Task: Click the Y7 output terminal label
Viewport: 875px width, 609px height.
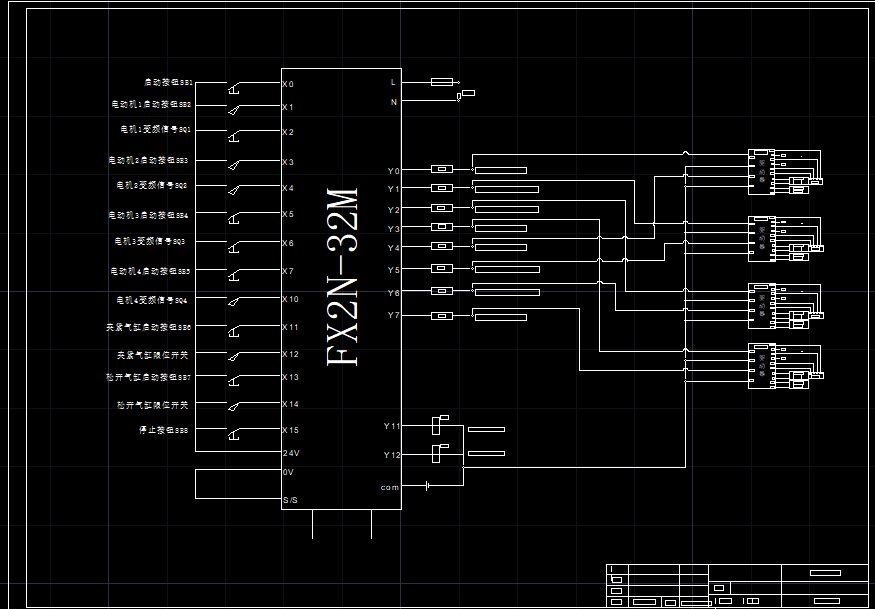Action: point(393,315)
